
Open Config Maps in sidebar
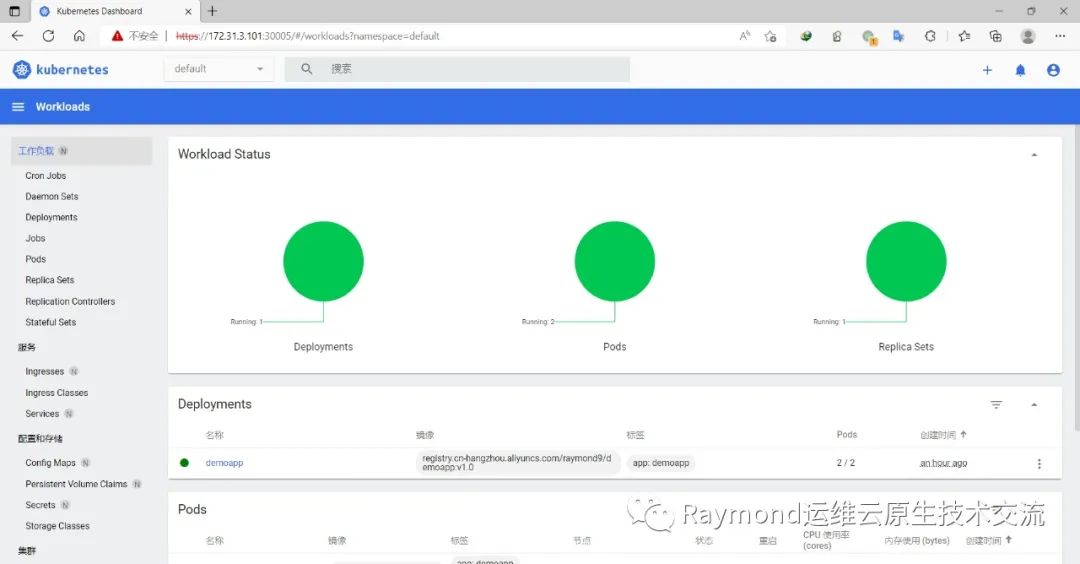click(x=50, y=463)
